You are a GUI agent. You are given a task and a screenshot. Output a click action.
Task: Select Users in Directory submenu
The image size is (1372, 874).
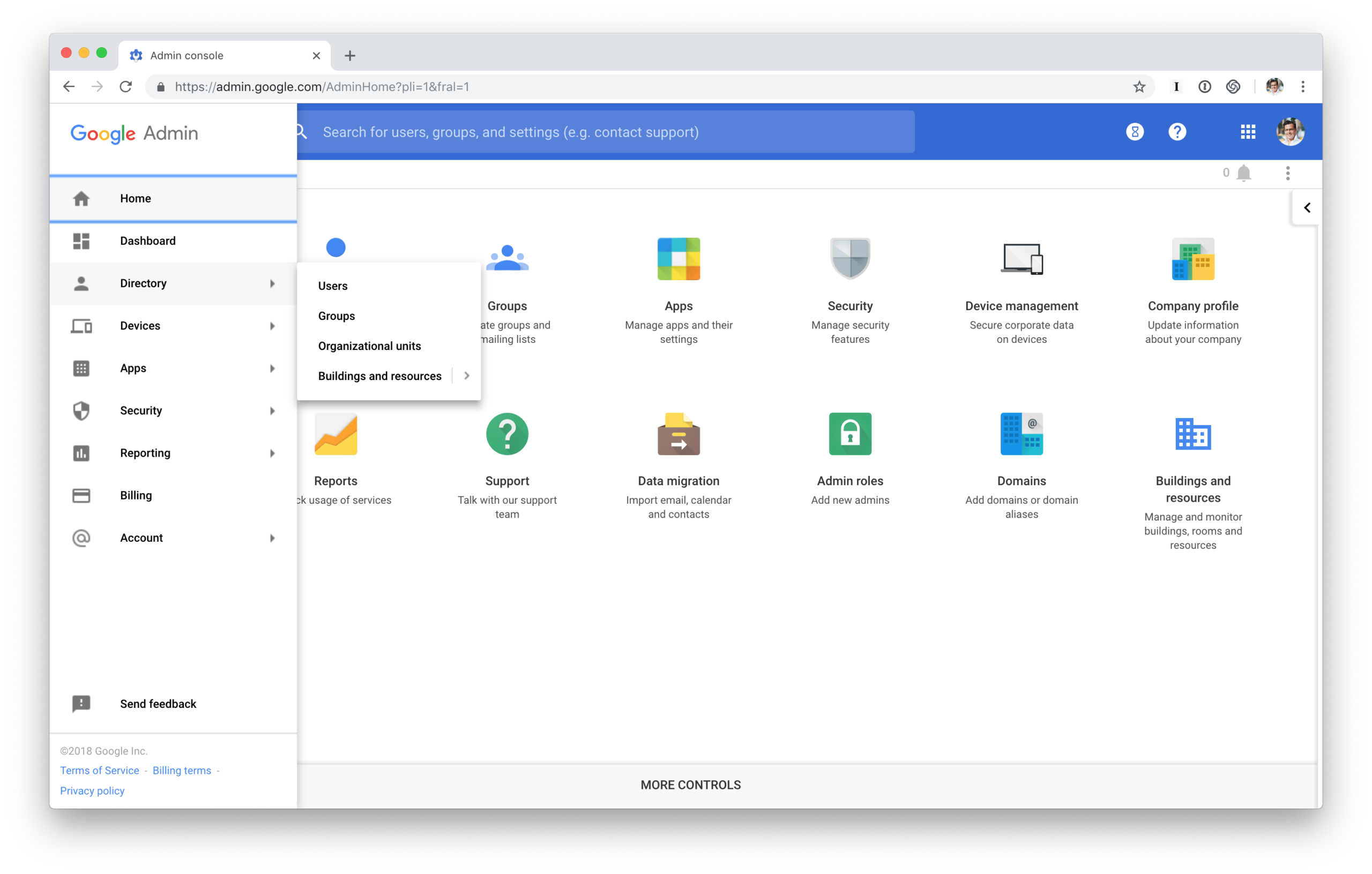tap(333, 286)
